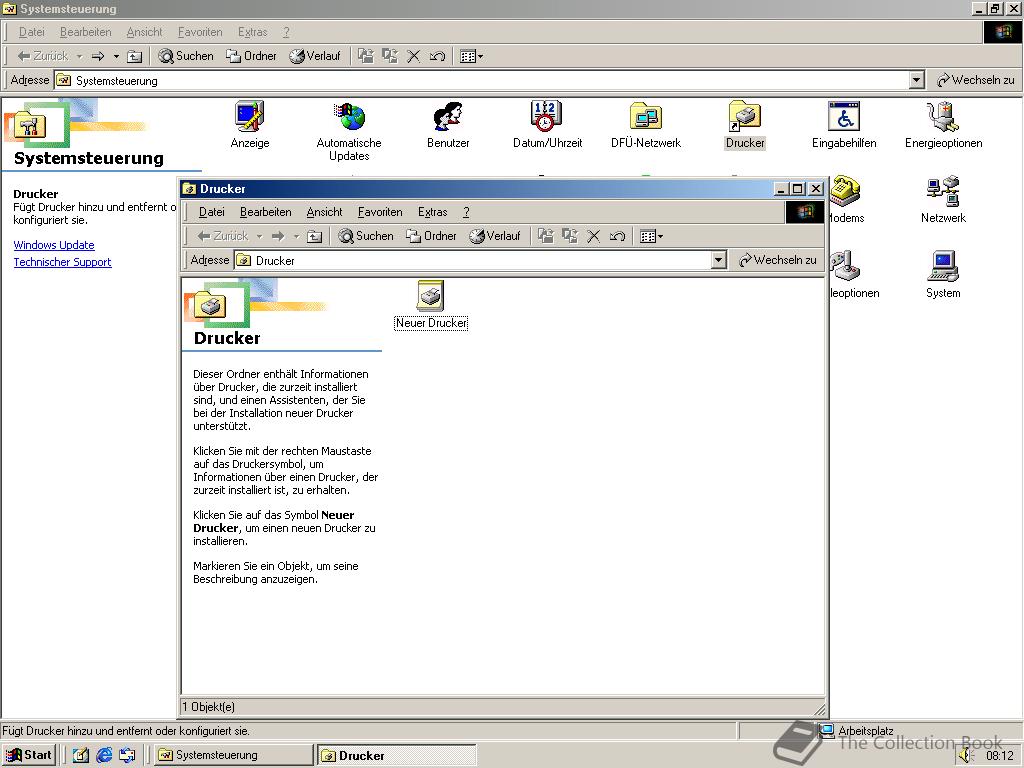Open the Extras menu in Drucker window
The image size is (1024, 768).
pyautogui.click(x=432, y=212)
